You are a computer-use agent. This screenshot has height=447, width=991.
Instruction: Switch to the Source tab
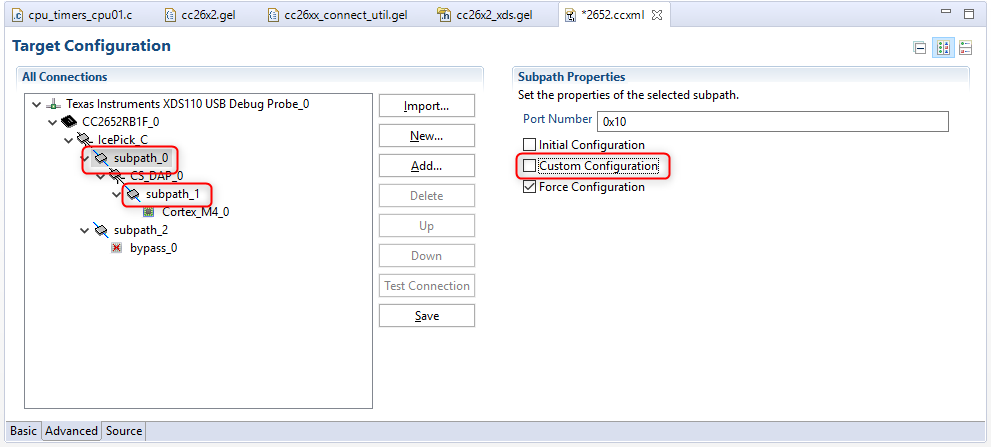[x=124, y=431]
